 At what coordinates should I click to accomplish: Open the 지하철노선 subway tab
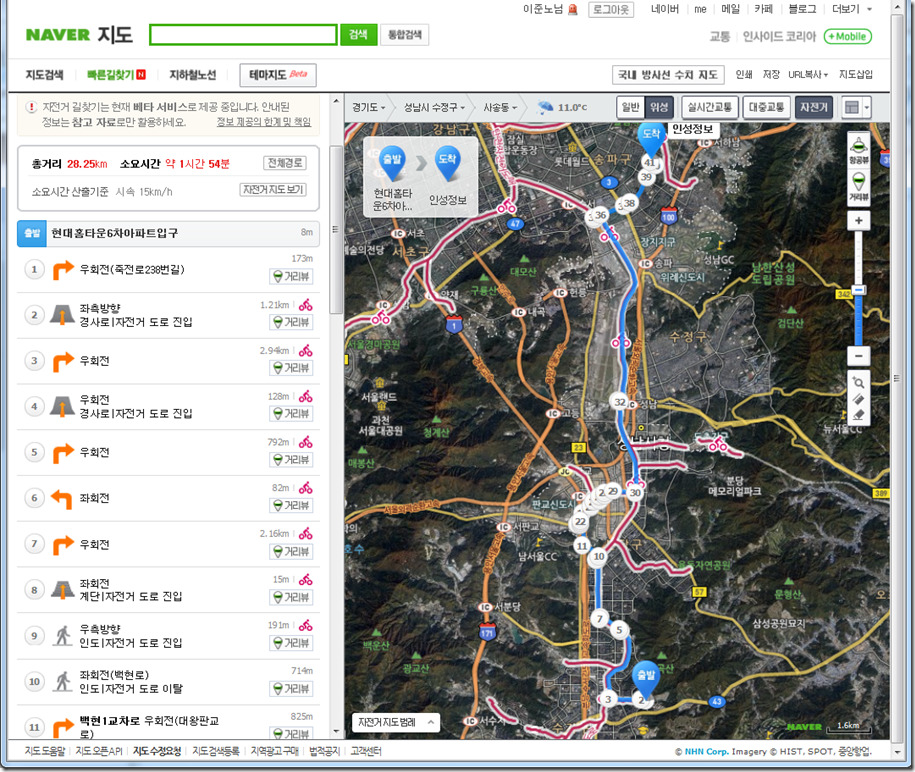(192, 75)
